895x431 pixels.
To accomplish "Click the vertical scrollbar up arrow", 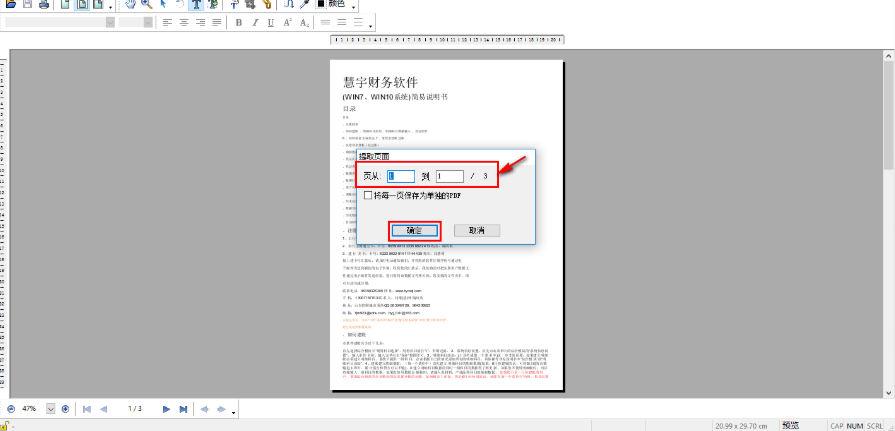I will click(889, 55).
